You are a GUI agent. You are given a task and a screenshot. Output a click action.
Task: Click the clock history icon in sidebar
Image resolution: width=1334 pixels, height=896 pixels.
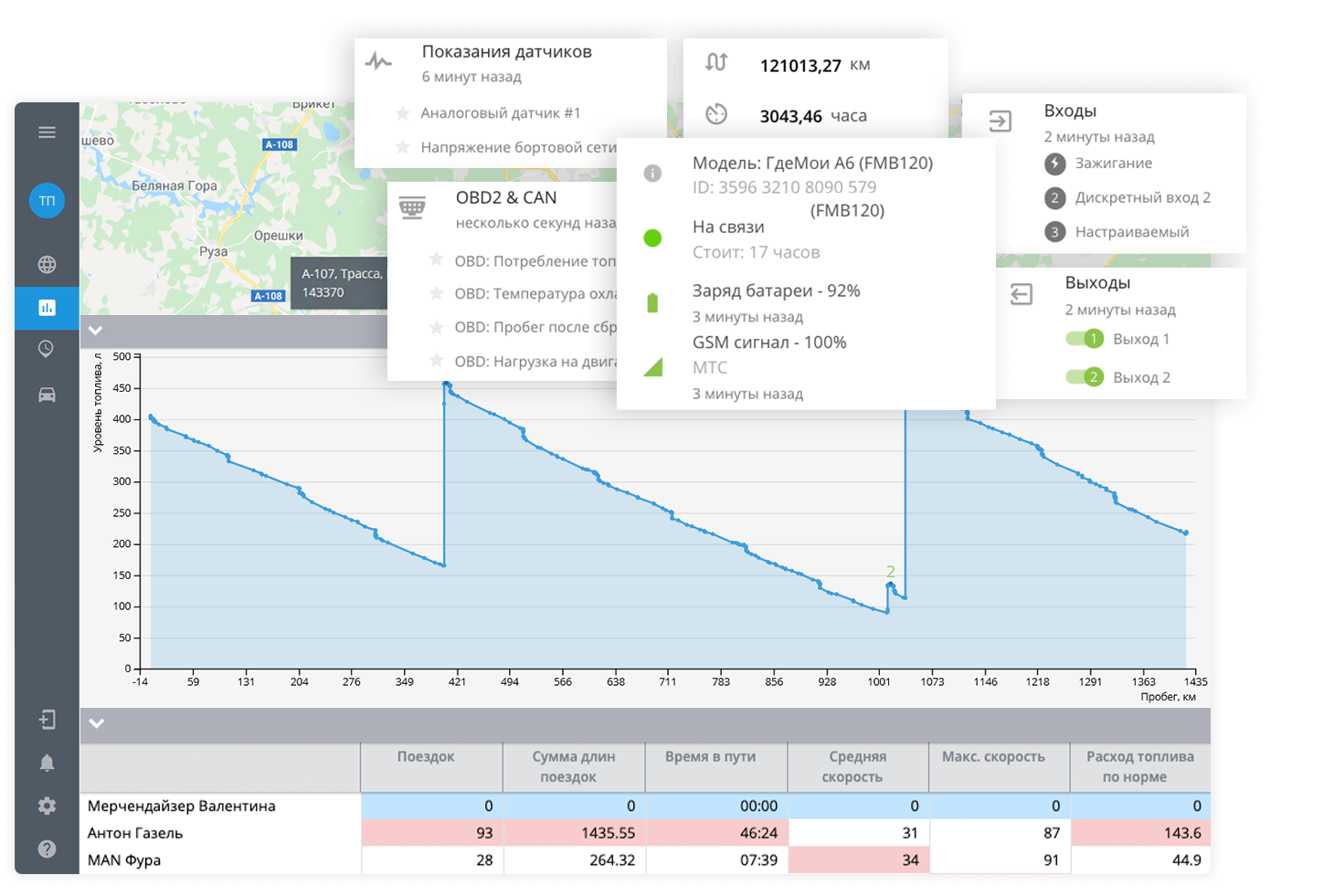point(47,349)
